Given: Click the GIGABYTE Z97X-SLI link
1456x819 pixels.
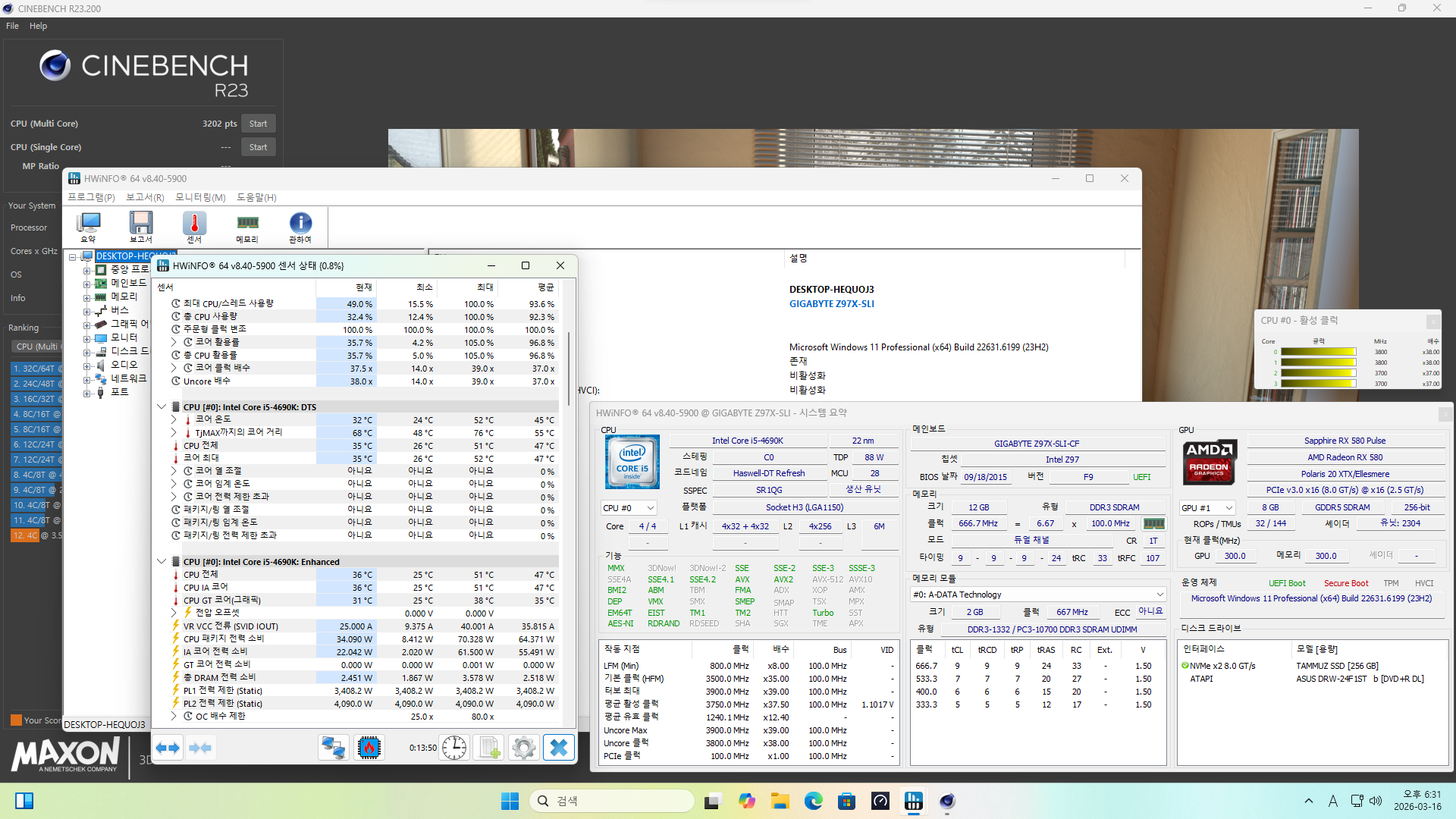Looking at the screenshot, I should (831, 304).
